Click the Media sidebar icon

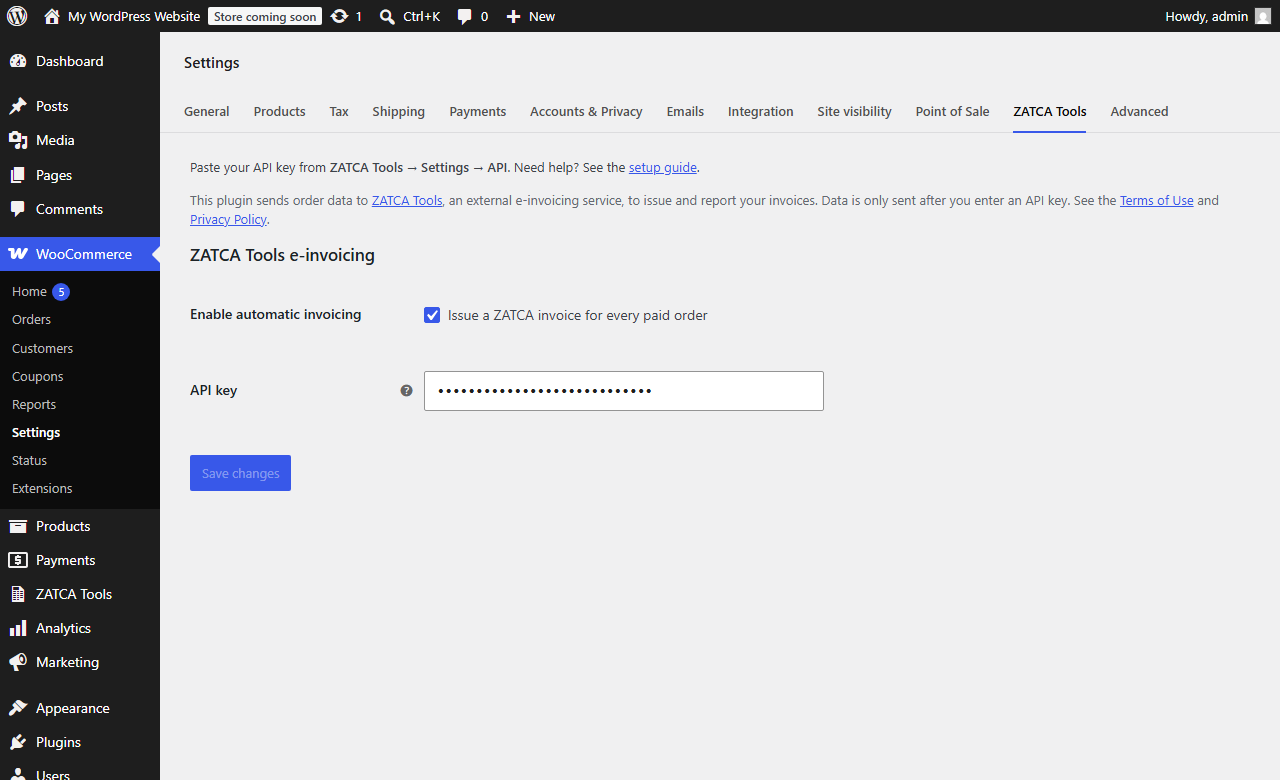[18, 140]
